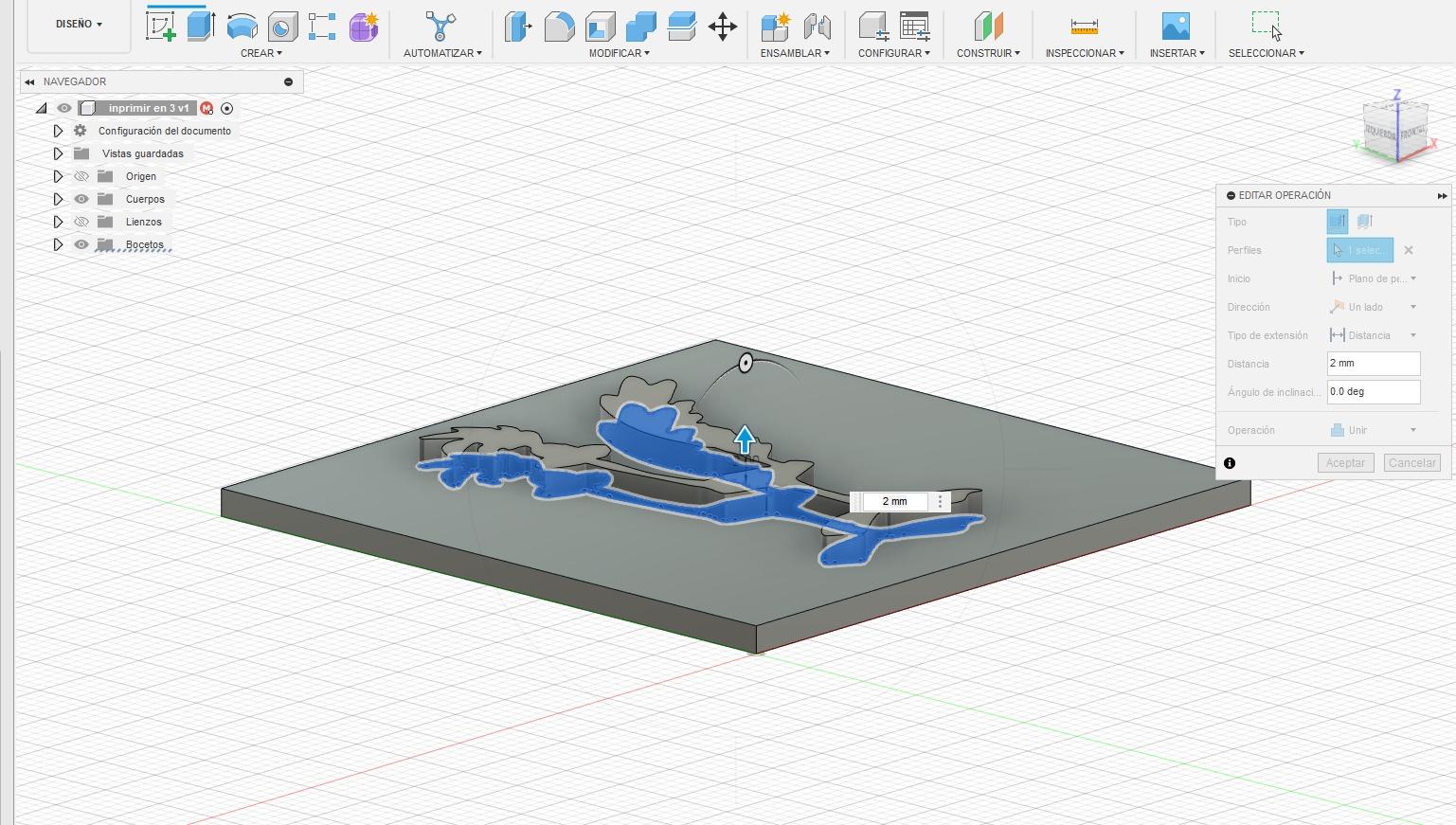Click the Hole tool icon
Screen dimensions: 1456x825
[282, 27]
